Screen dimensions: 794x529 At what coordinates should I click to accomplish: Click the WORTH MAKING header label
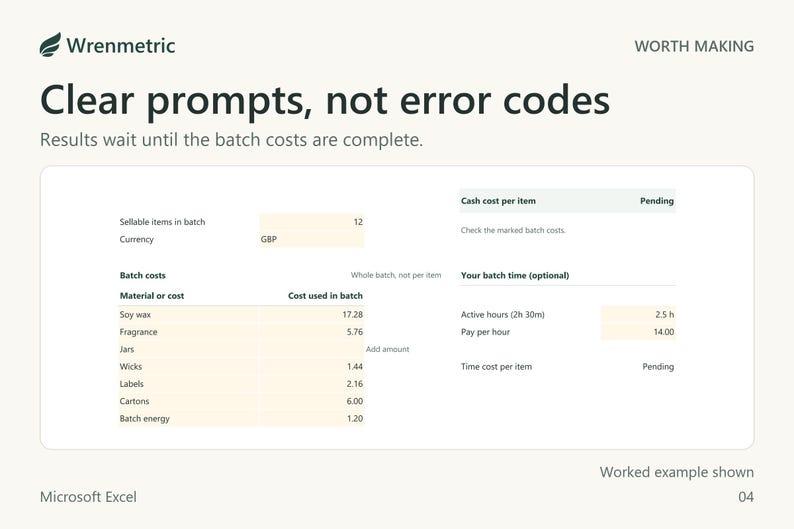coord(694,46)
